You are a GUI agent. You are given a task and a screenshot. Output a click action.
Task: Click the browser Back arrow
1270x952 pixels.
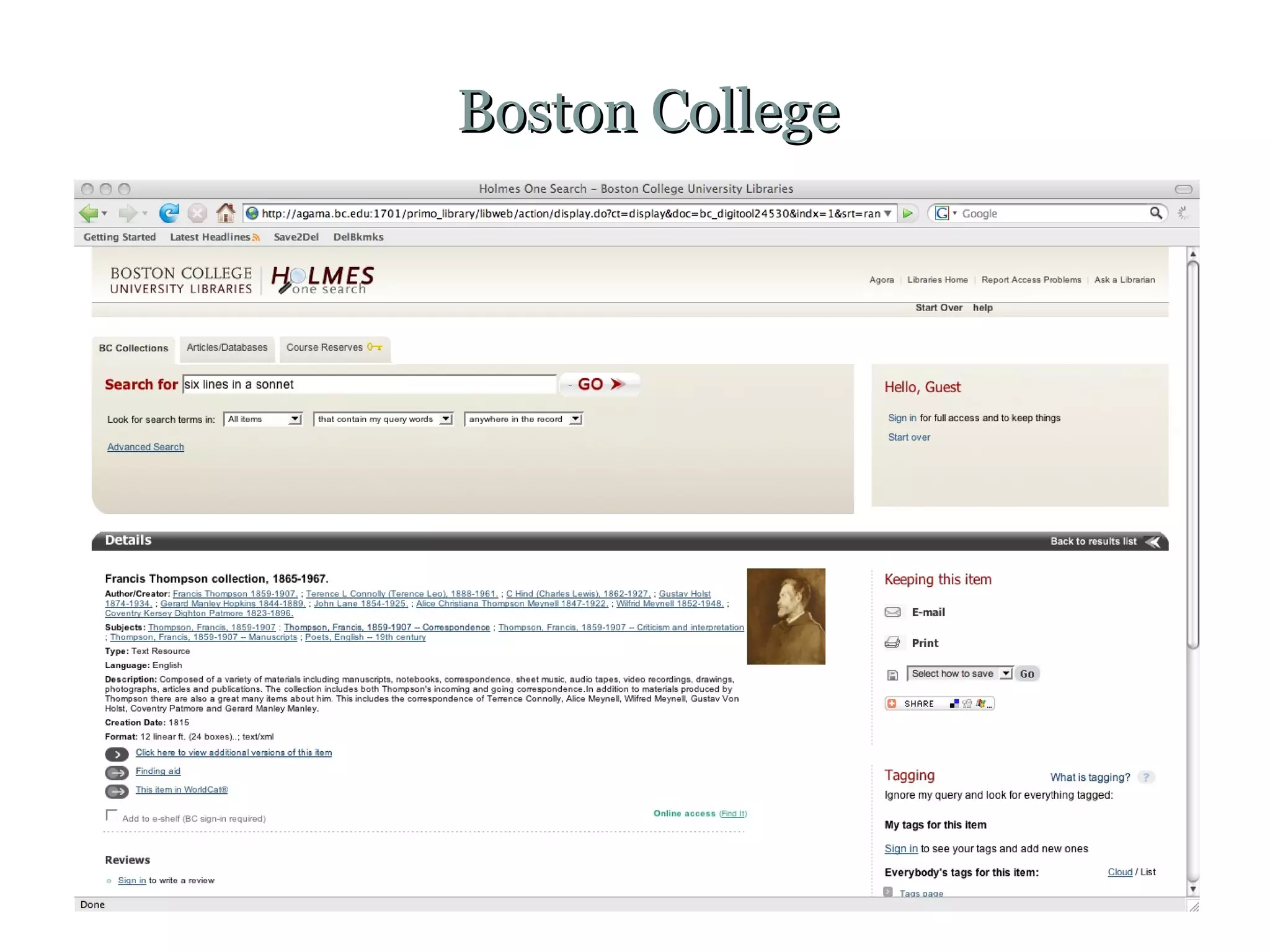pos(88,213)
